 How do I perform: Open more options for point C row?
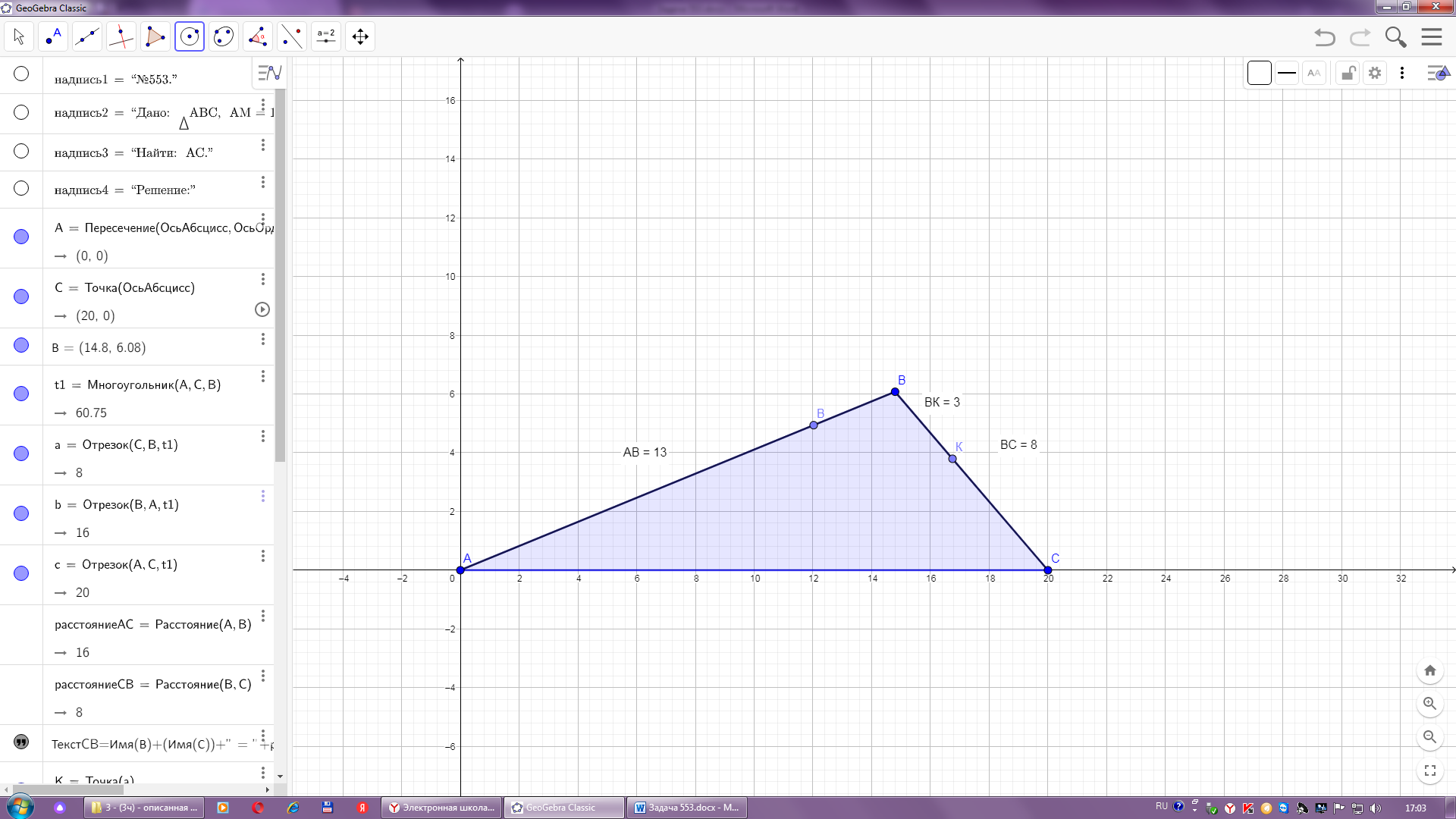(x=263, y=279)
